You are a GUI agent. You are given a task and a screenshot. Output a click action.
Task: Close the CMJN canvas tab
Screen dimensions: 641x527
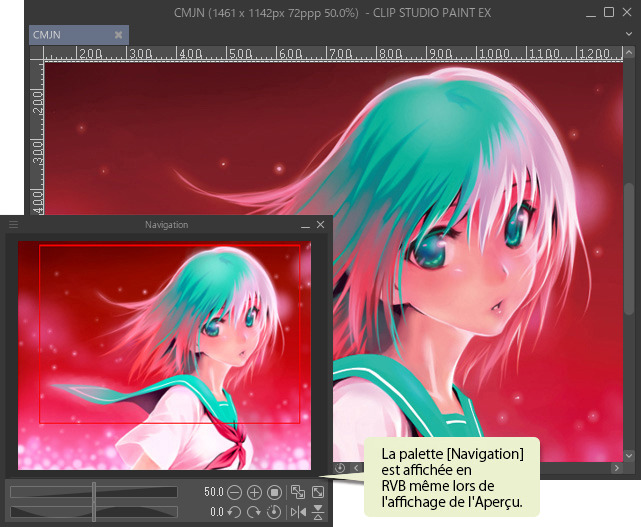click(x=119, y=35)
